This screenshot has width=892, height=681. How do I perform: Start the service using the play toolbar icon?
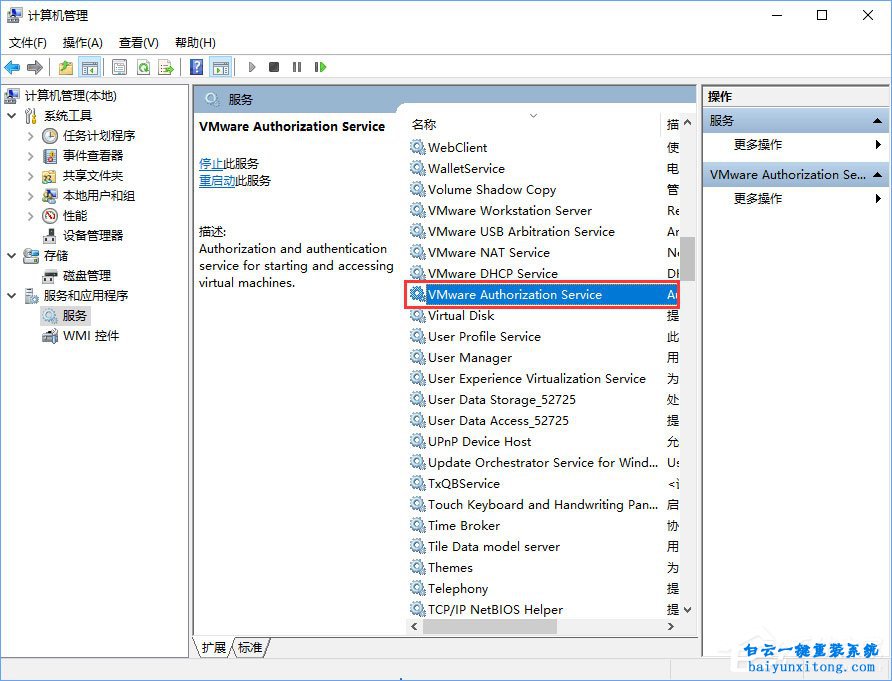[251, 67]
